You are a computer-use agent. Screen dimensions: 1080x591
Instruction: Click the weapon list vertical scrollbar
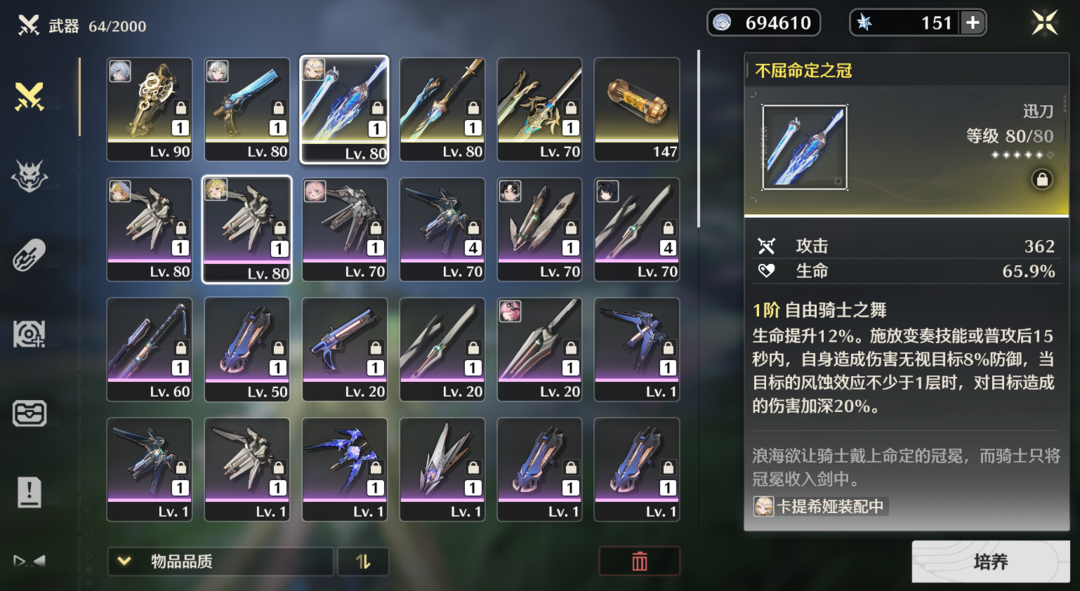pos(698,138)
